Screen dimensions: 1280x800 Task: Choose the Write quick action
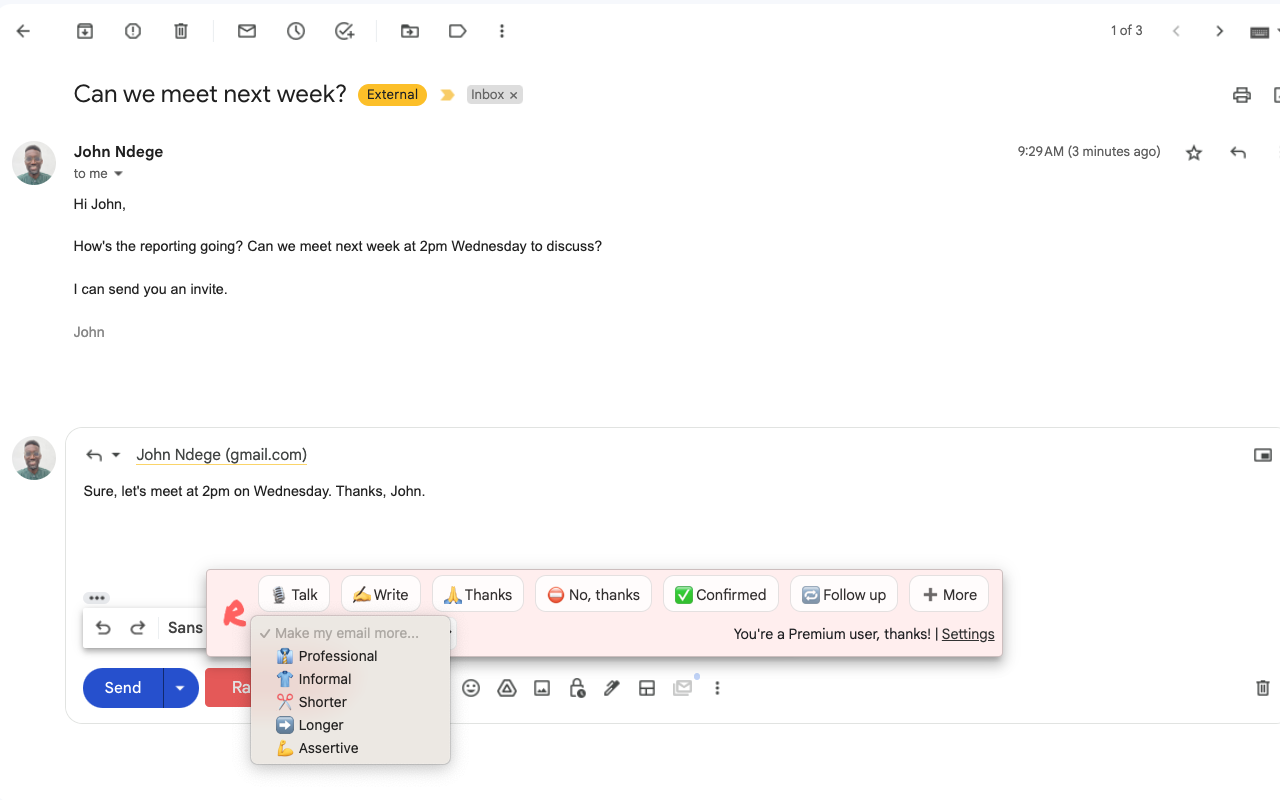380,594
